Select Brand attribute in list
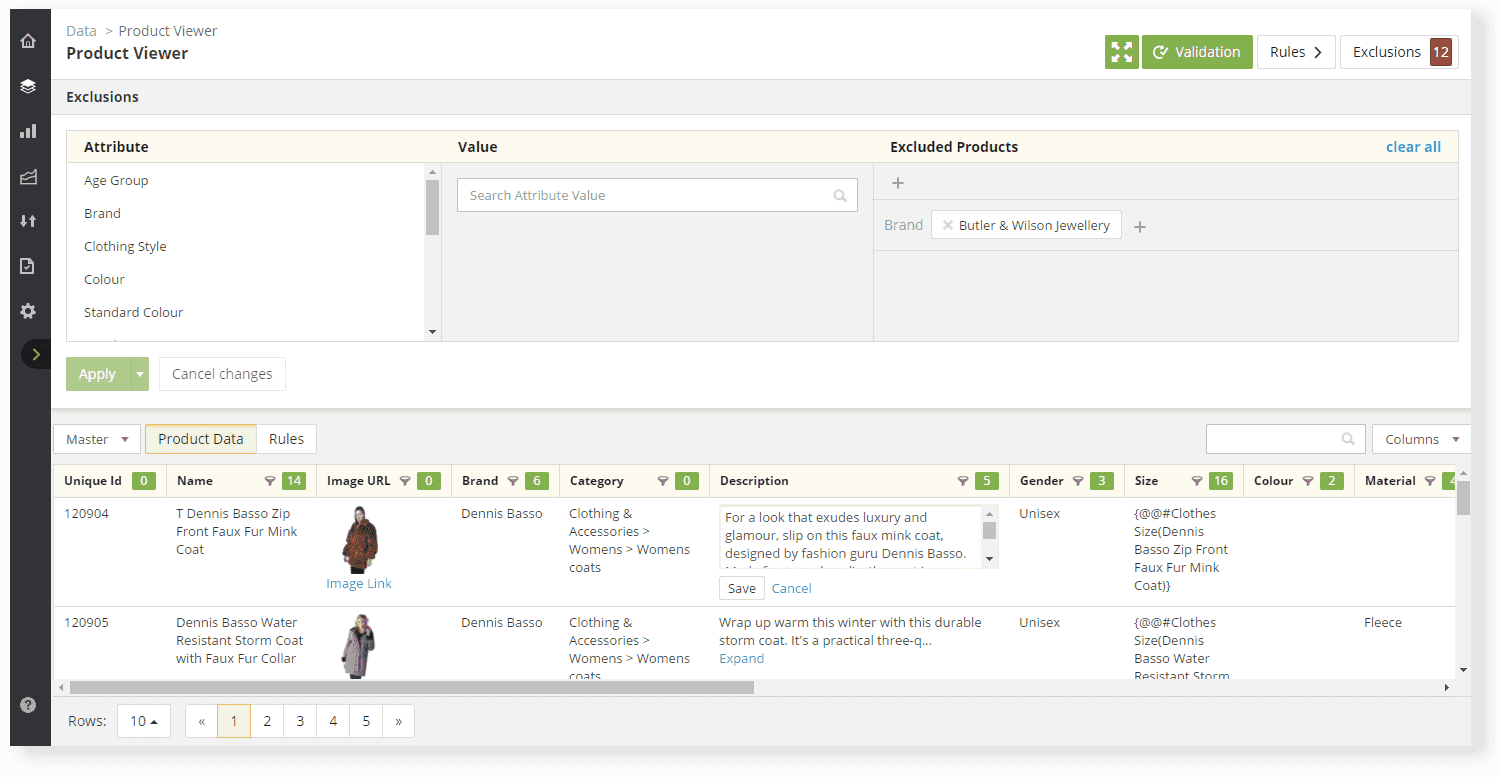1500x777 pixels. (x=102, y=214)
